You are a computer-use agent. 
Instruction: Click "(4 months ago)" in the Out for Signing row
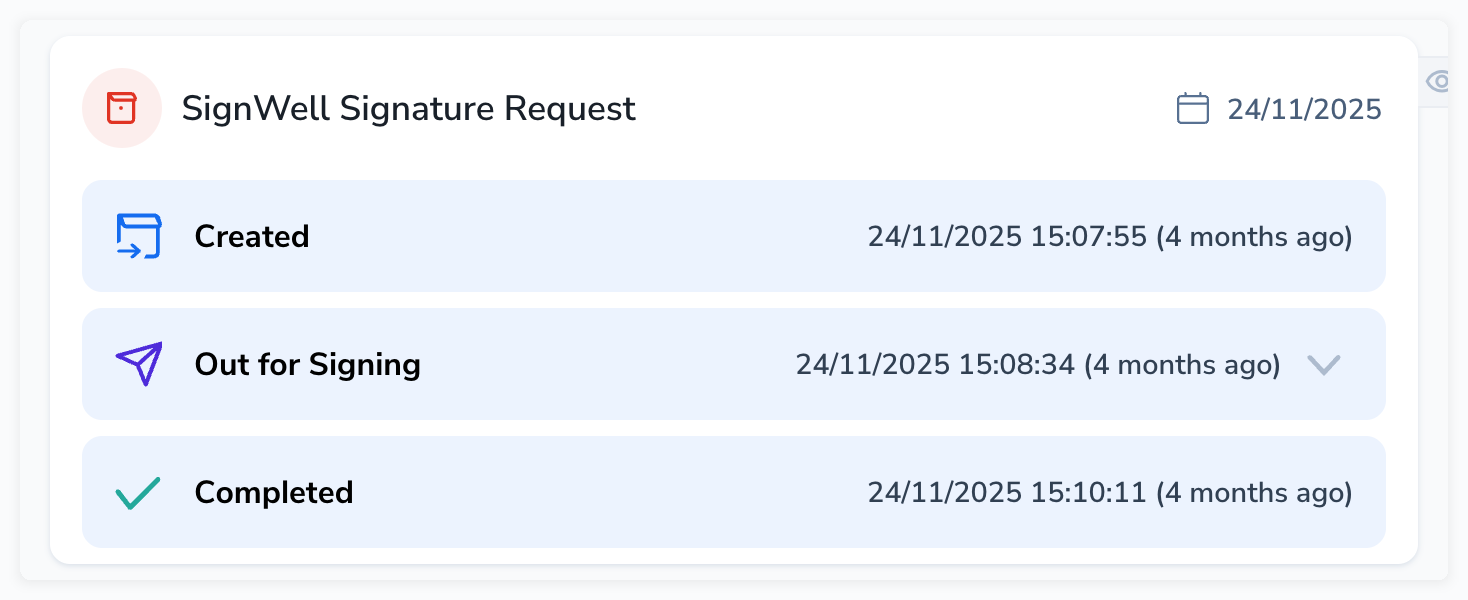(1182, 365)
